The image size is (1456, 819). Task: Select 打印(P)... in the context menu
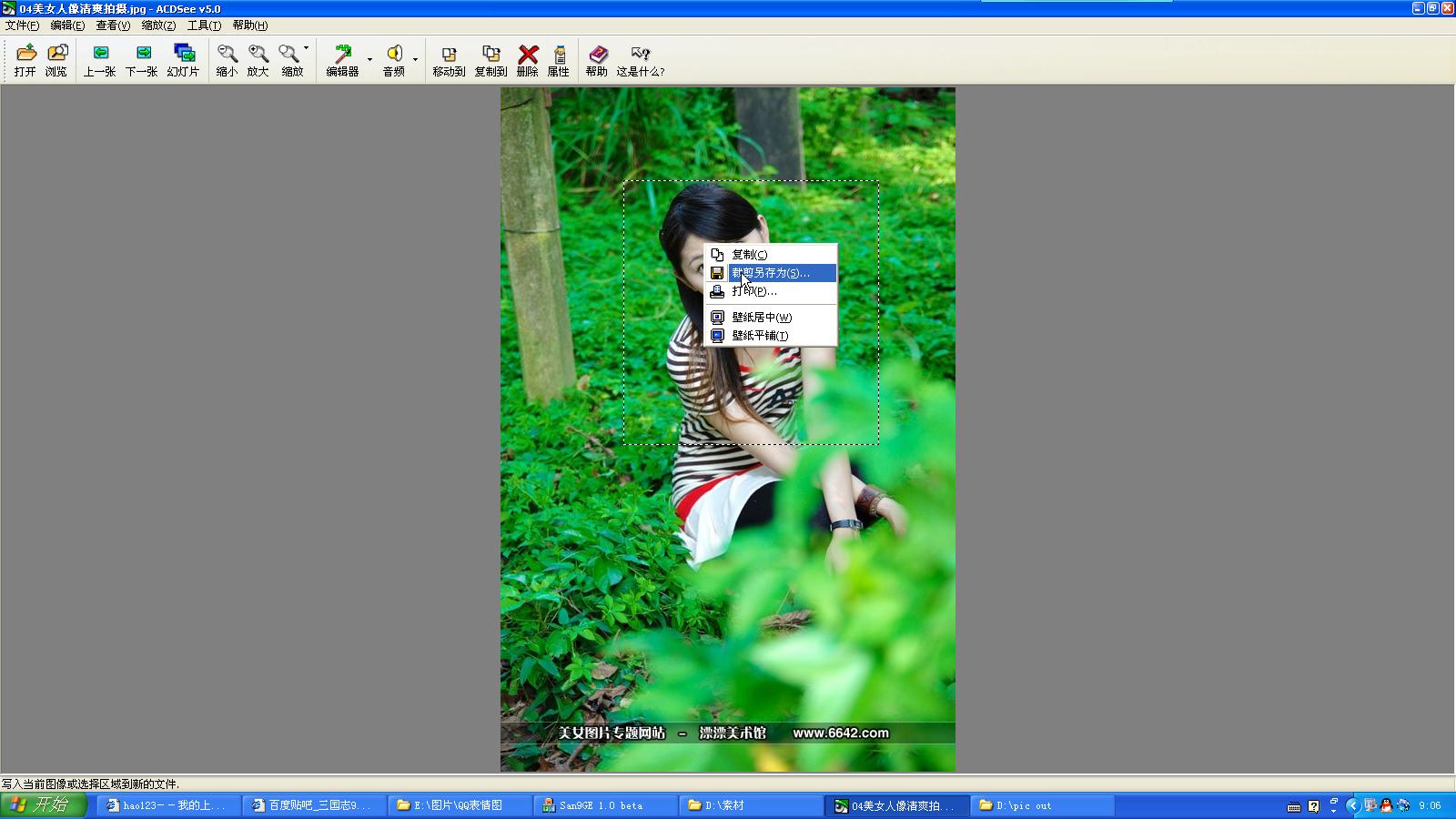(754, 291)
